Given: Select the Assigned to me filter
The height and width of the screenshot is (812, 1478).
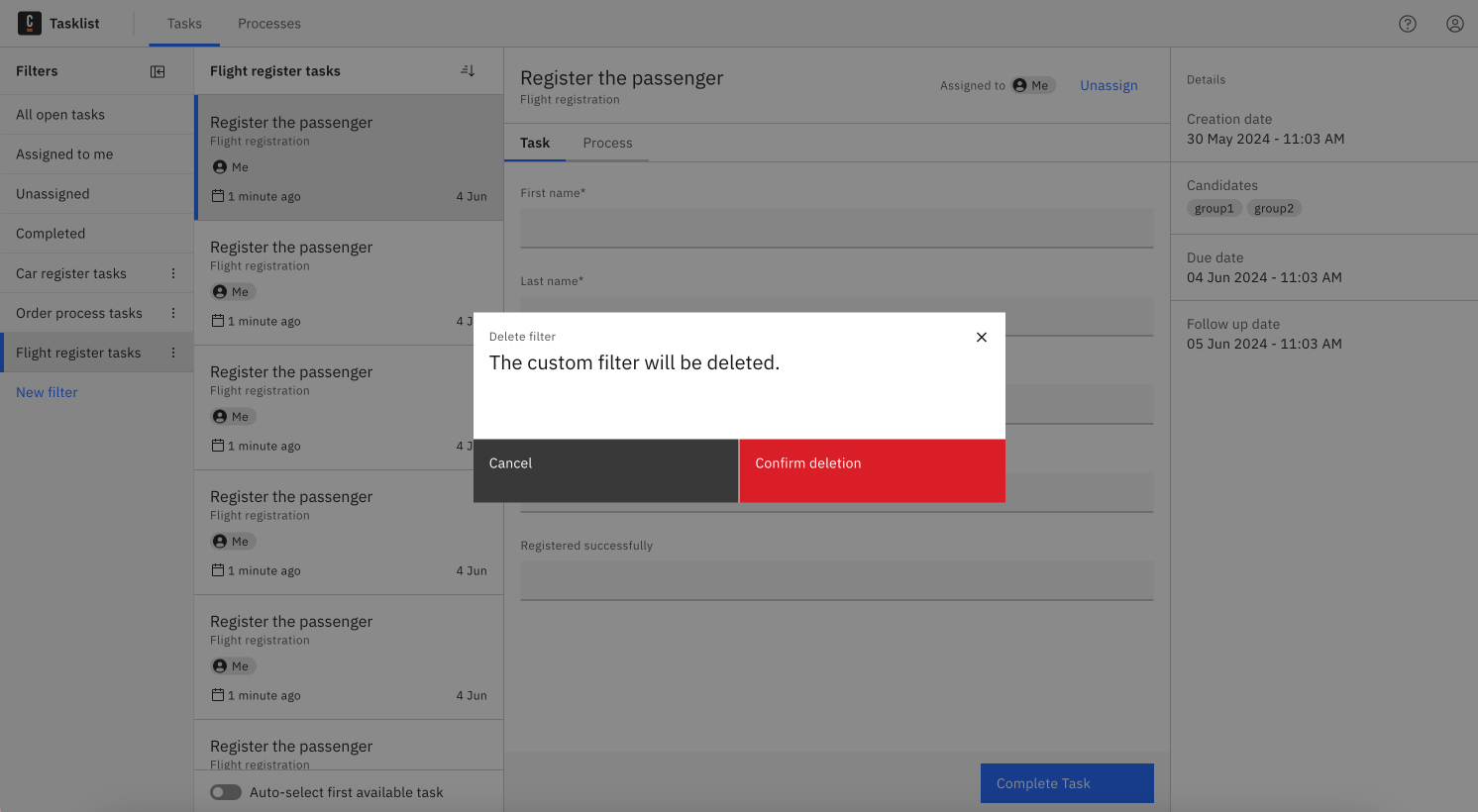Looking at the screenshot, I should pyautogui.click(x=64, y=153).
